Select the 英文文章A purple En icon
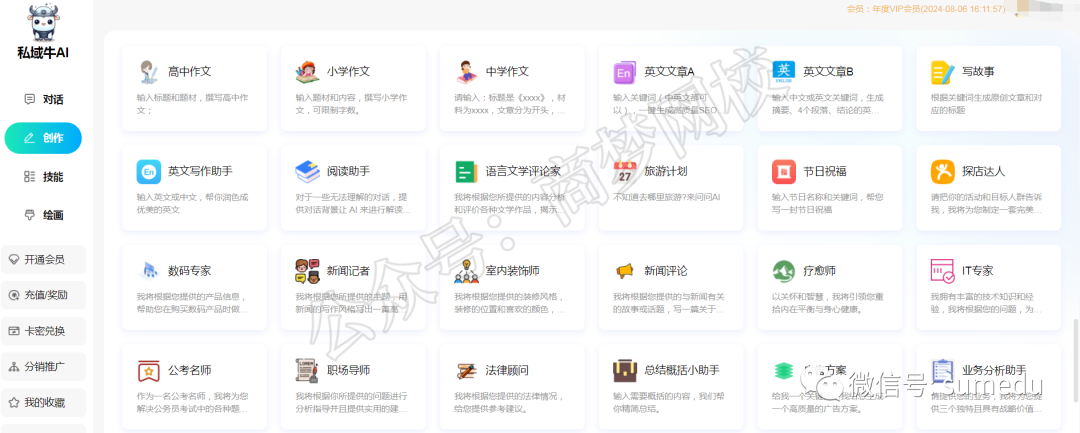This screenshot has width=1080, height=433. pyautogui.click(x=625, y=72)
